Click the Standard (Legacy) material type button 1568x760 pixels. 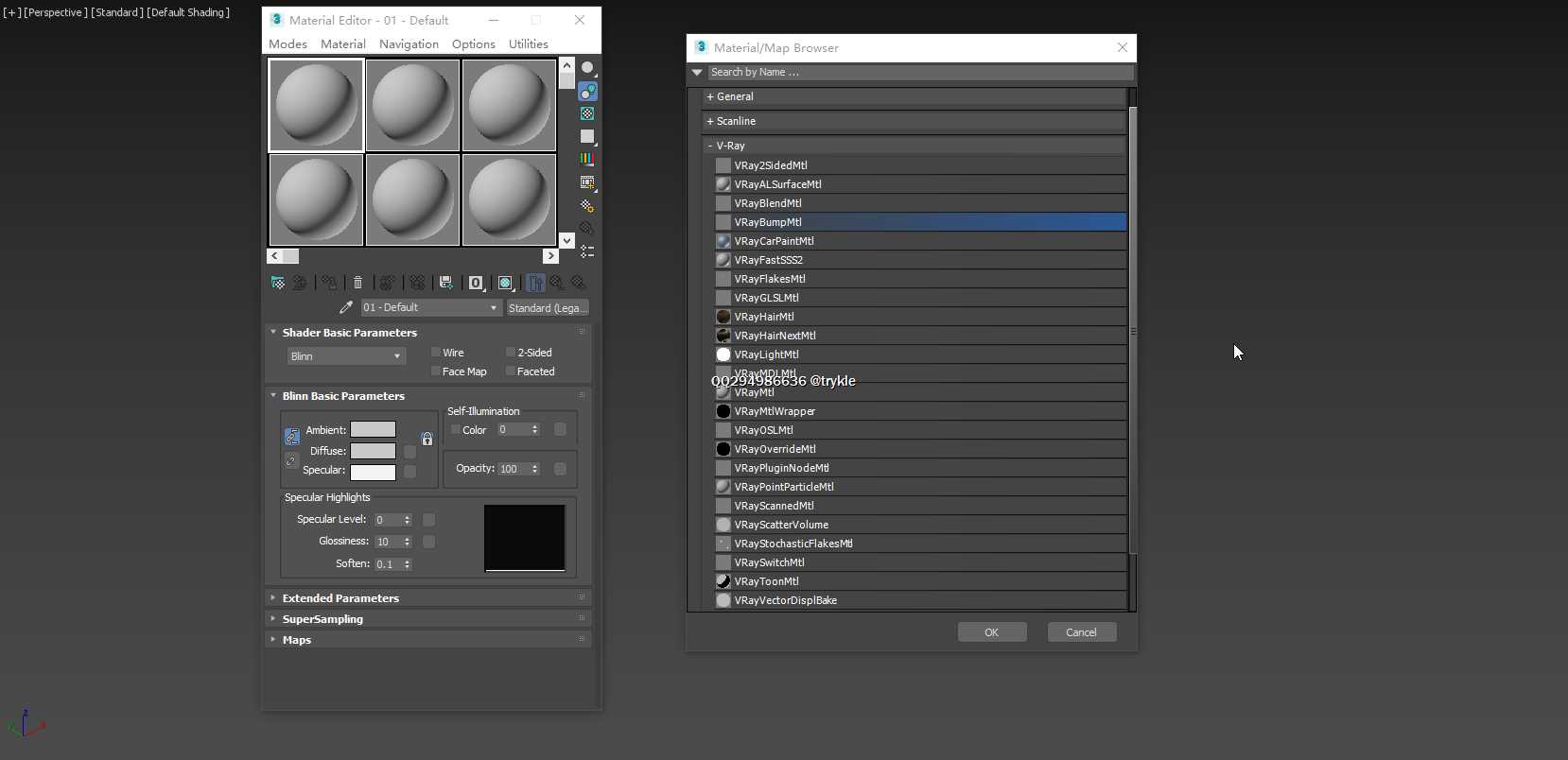point(549,308)
